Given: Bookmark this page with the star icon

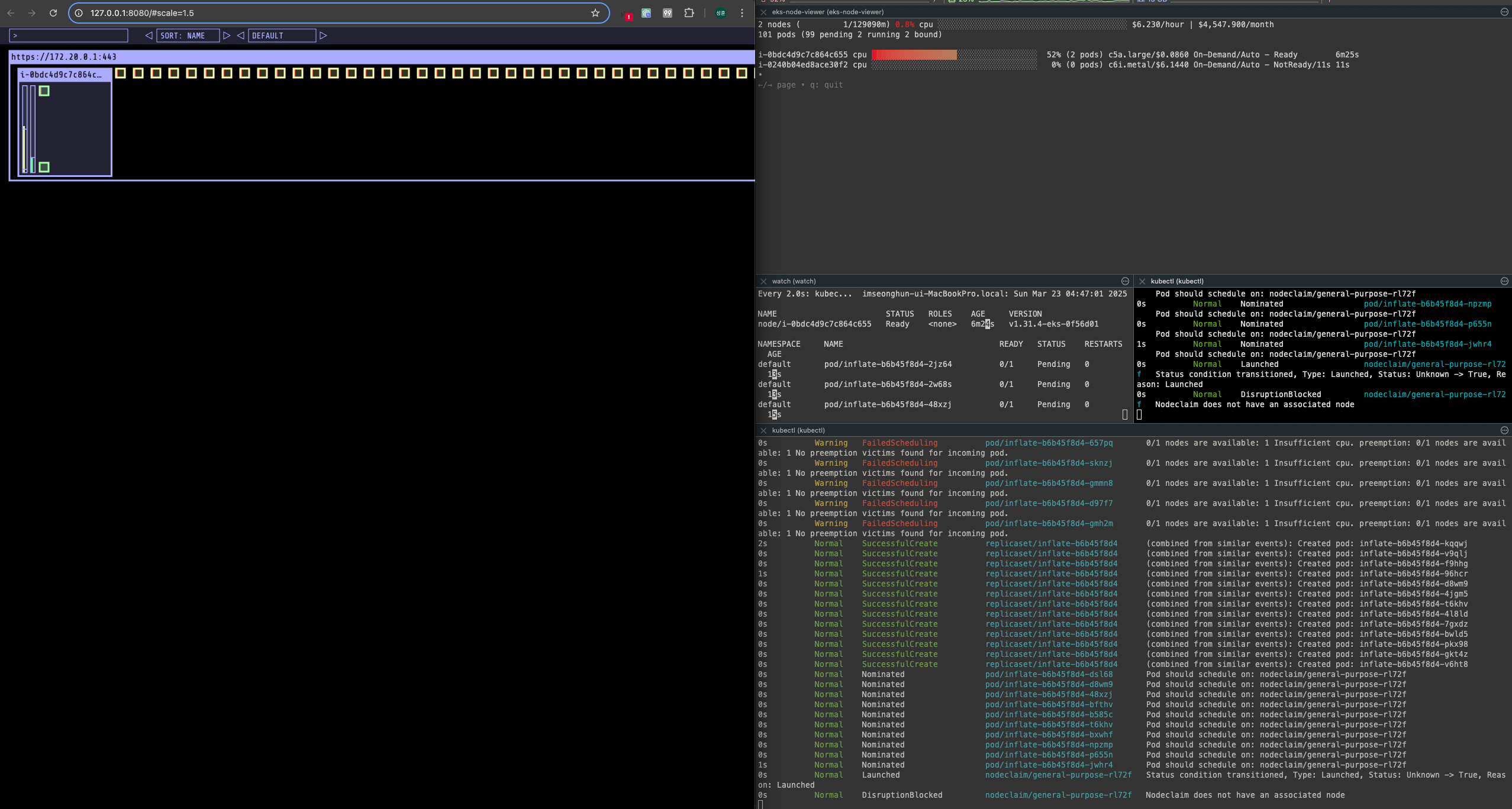Looking at the screenshot, I should 595,13.
